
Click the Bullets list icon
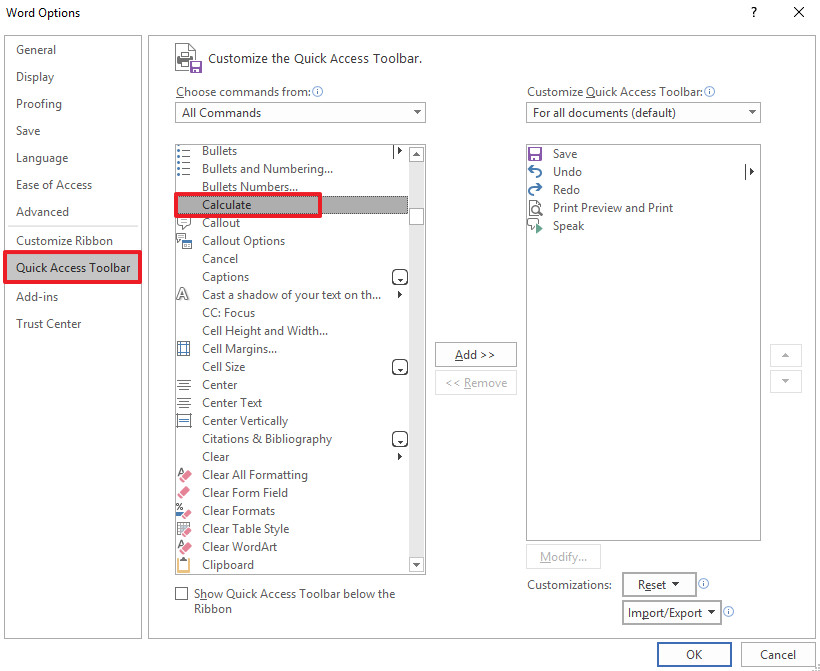tap(184, 151)
